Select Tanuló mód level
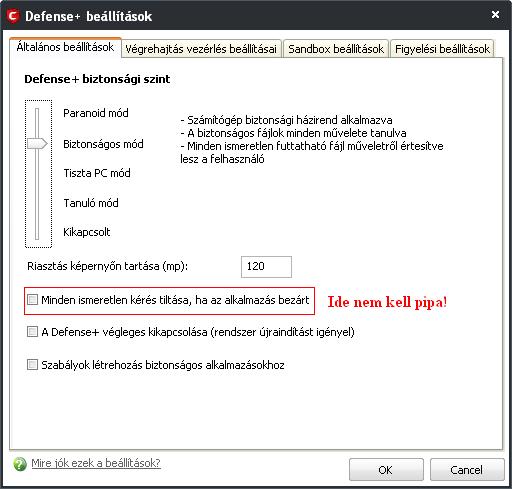Screen dimensions: 512x489 (x=91, y=203)
